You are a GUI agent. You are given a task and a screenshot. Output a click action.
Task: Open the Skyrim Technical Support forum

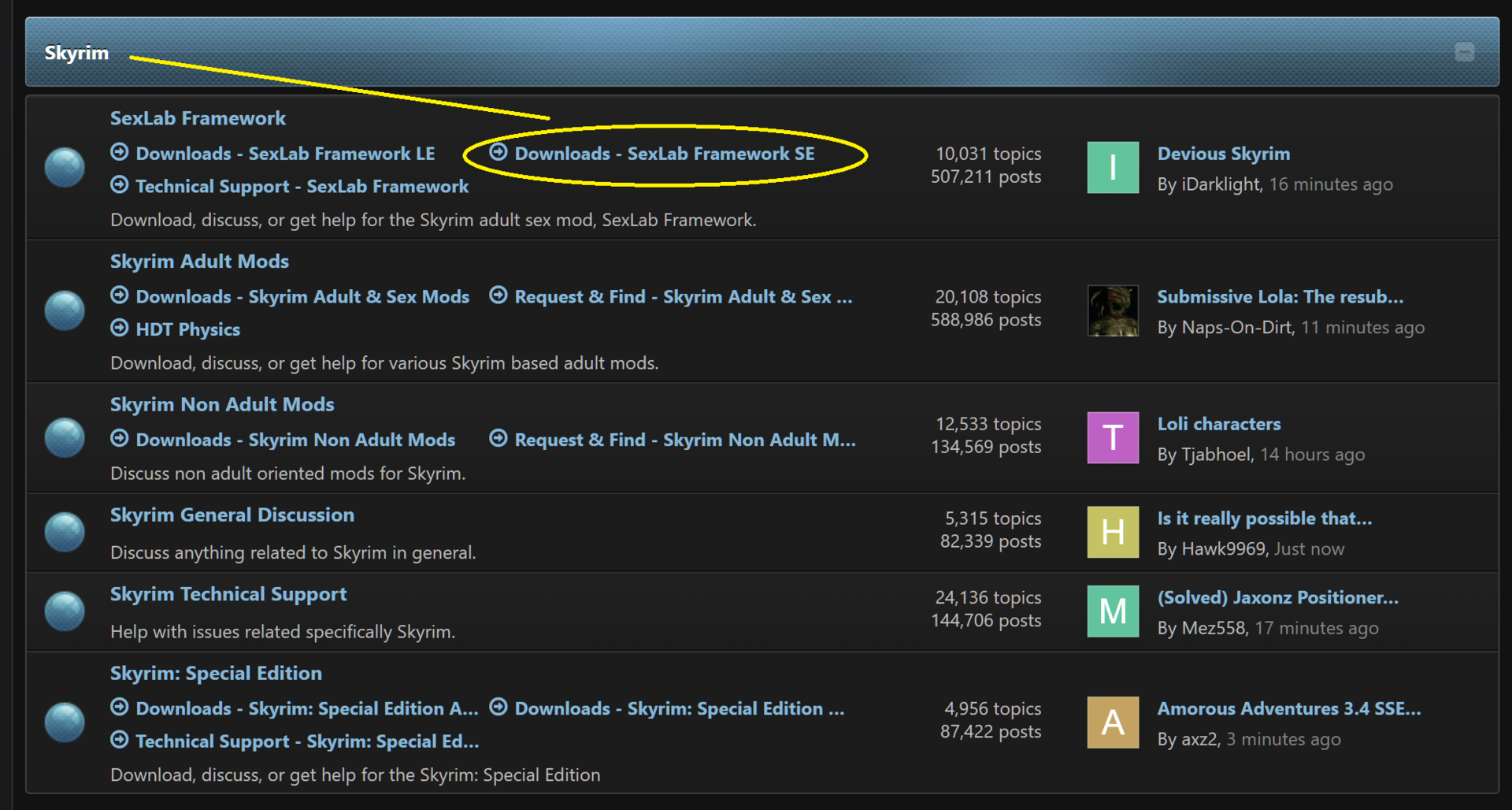(x=228, y=594)
